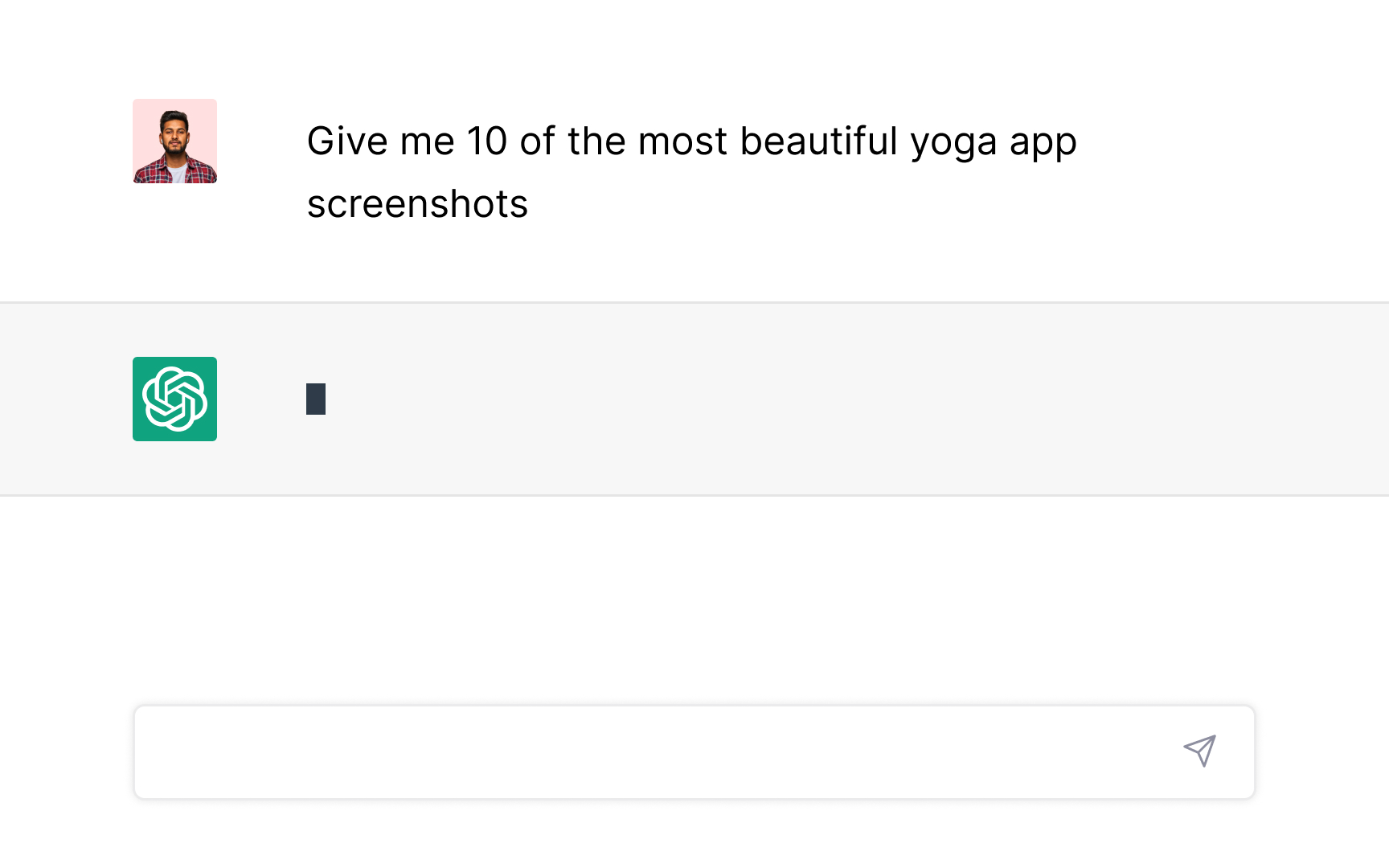
Task: Focus the empty message input box
Action: click(x=643, y=752)
